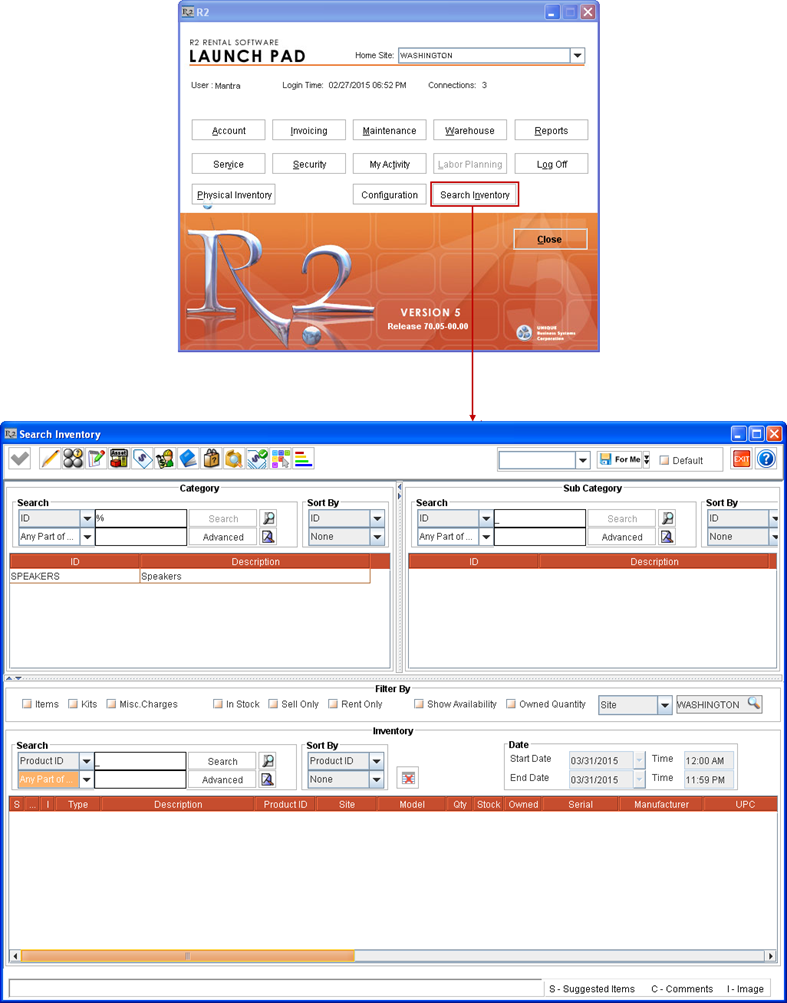Click the box with magnifier toolbar icon

234,459
